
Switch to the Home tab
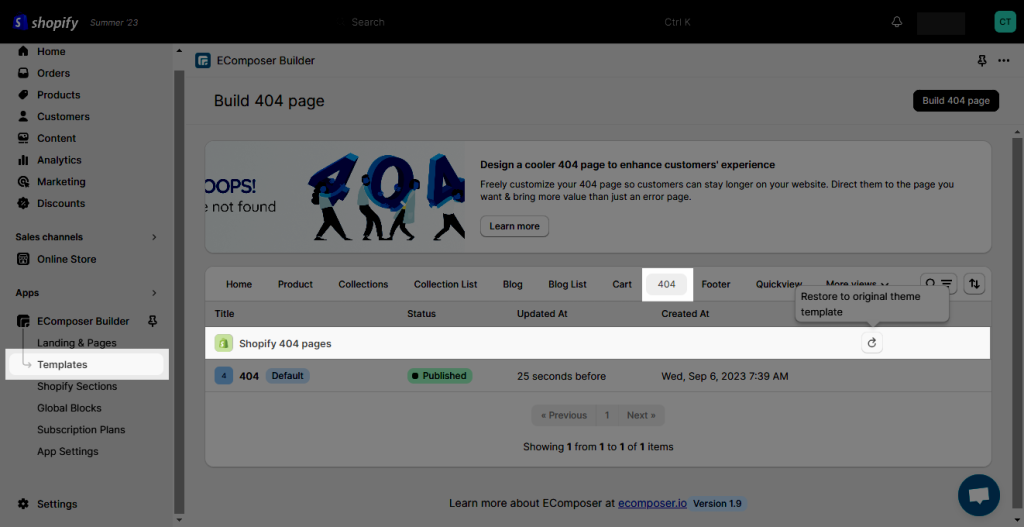[239, 284]
